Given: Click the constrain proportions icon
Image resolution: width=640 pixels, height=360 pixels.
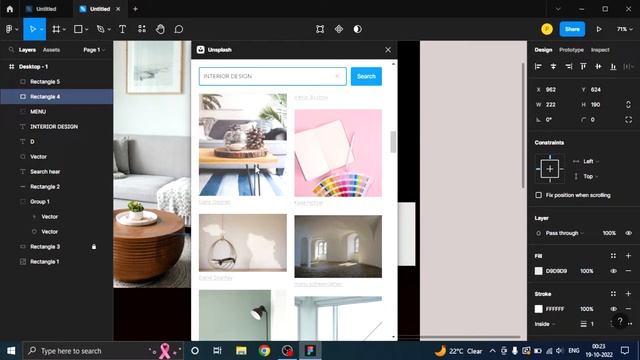Looking at the screenshot, I should pos(628,104).
